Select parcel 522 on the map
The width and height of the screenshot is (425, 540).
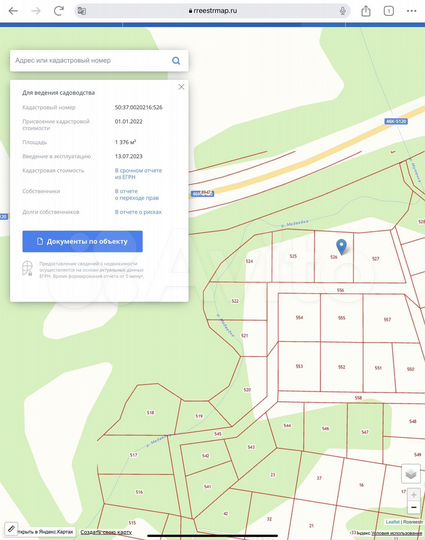[235, 301]
